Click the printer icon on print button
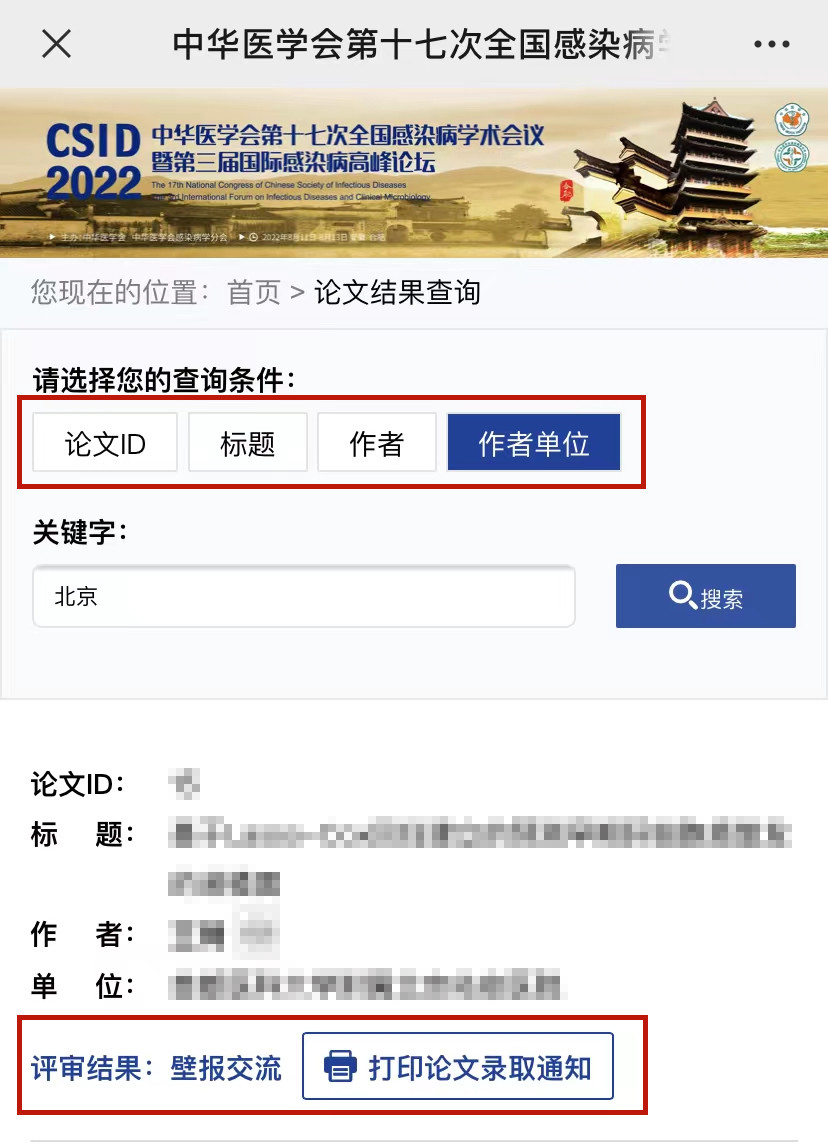Viewport: 828px width, 1145px height. coord(340,1066)
